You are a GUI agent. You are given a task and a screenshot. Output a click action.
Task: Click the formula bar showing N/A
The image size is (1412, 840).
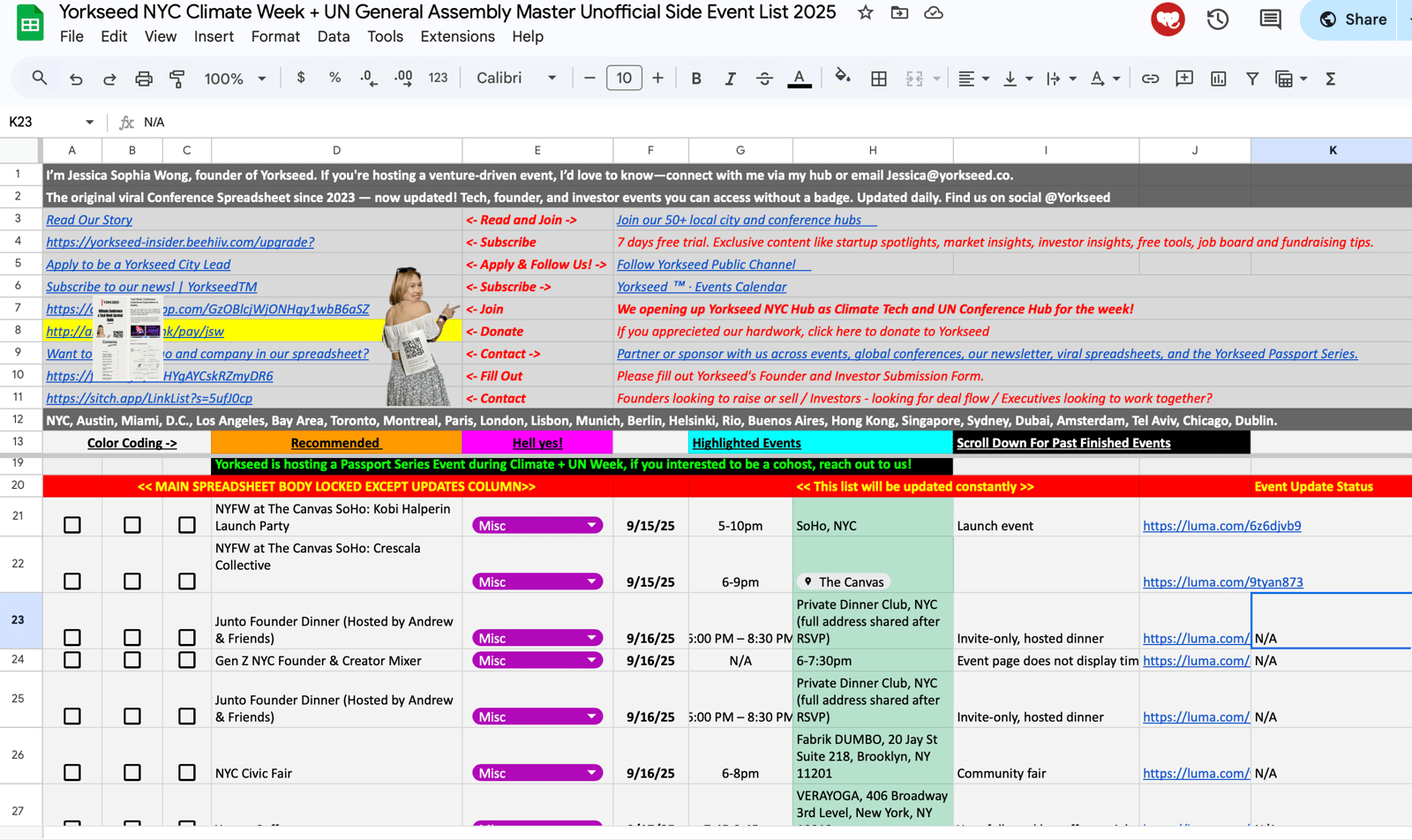click(777, 122)
